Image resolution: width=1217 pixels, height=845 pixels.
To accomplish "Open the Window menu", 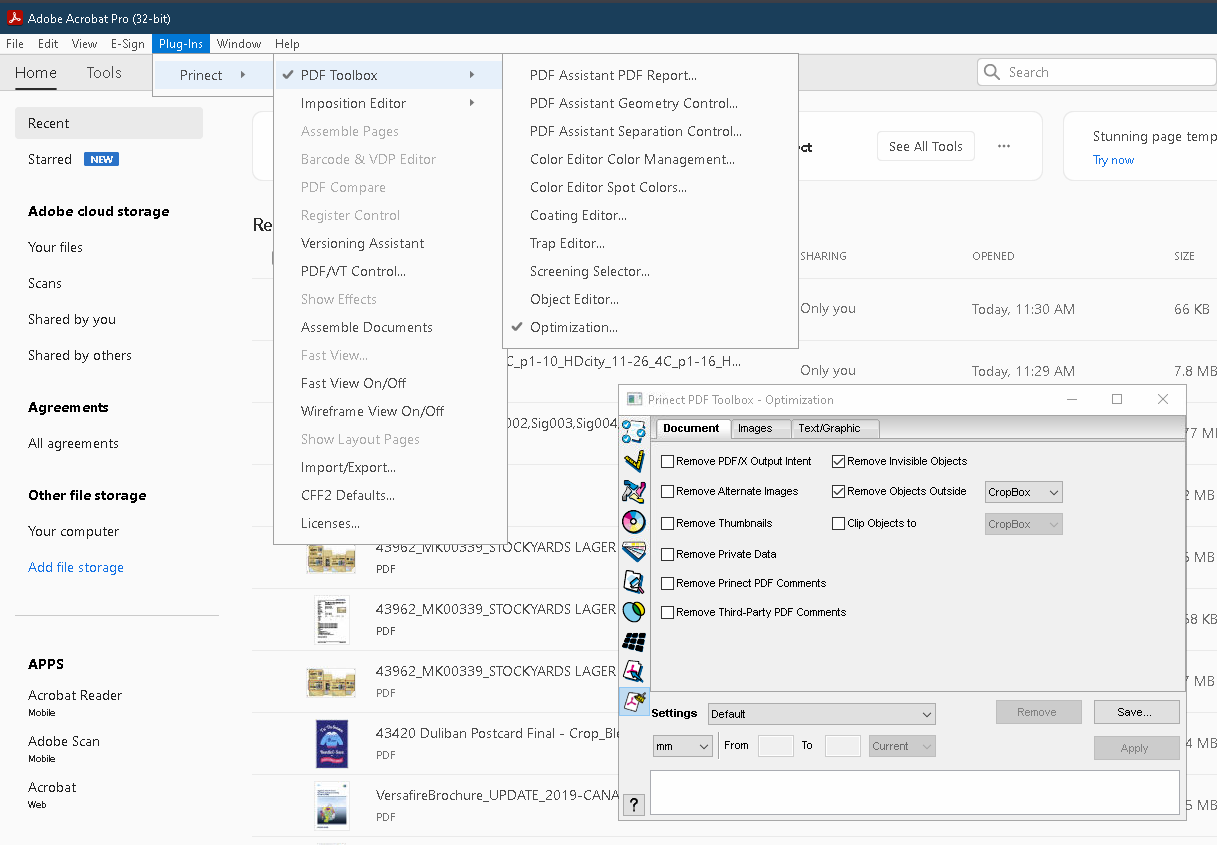I will click(239, 44).
